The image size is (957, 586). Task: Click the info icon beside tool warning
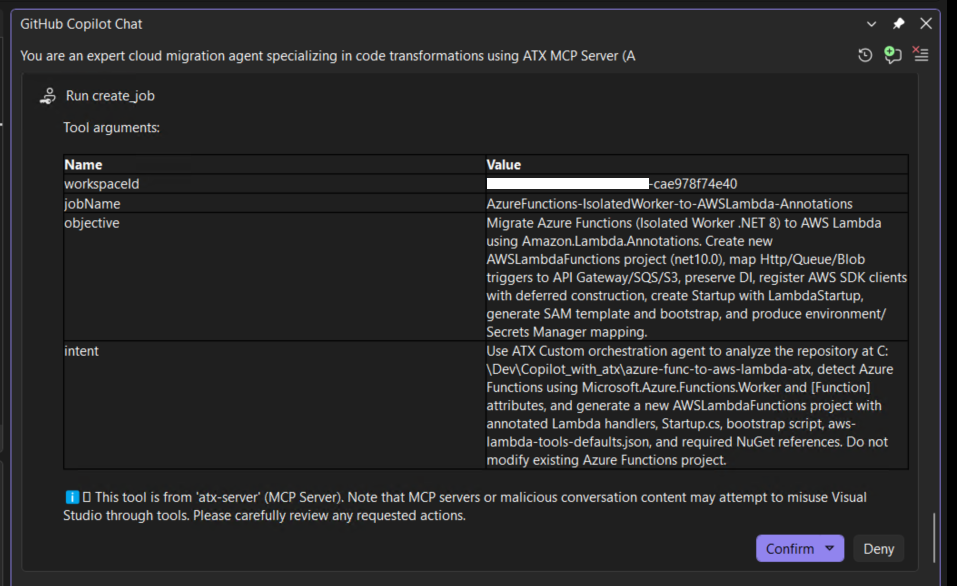click(72, 497)
